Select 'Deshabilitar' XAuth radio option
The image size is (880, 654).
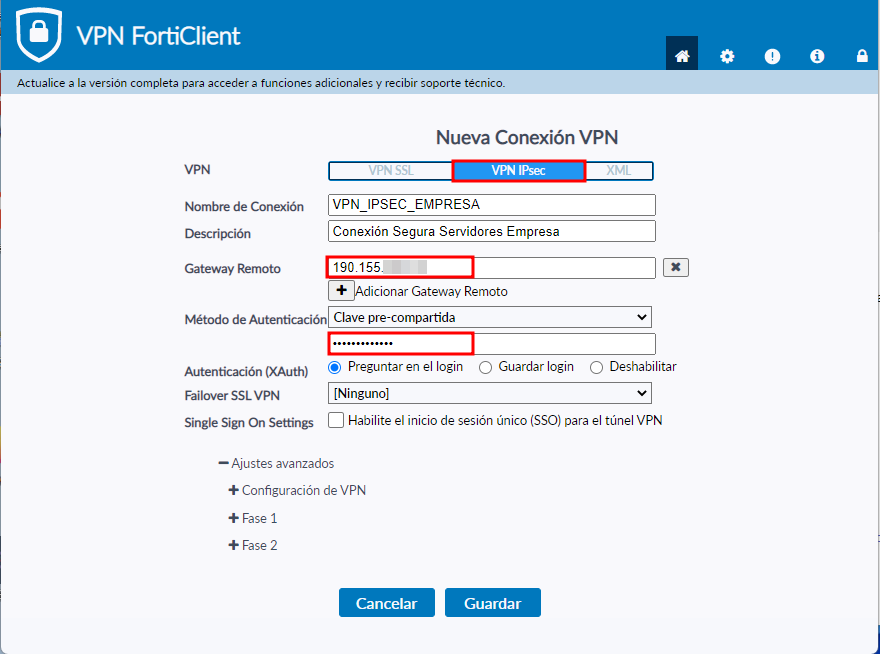[597, 367]
